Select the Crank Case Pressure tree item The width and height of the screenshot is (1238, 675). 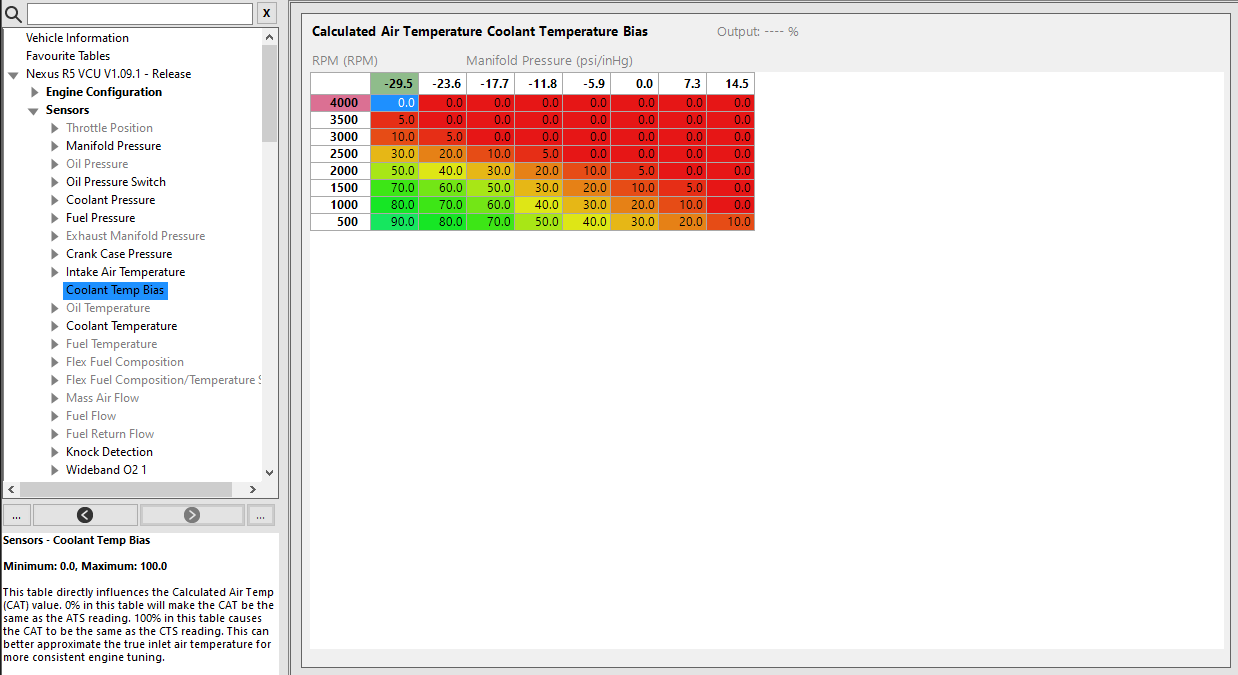[x=119, y=254]
